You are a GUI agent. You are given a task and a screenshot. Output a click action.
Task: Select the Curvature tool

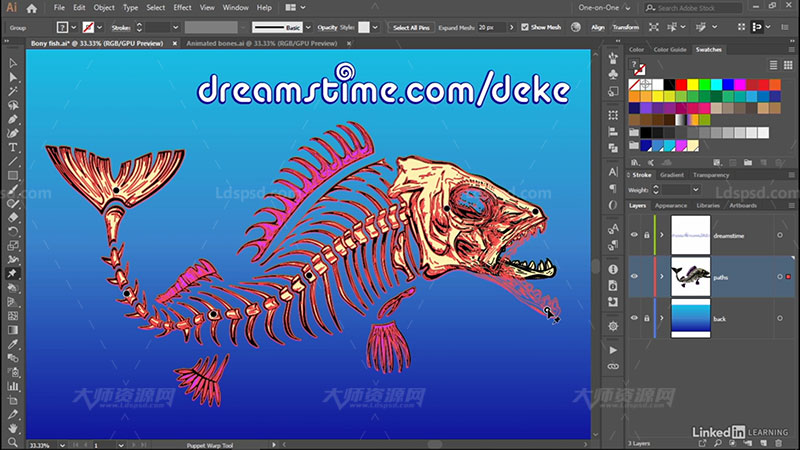click(13, 133)
